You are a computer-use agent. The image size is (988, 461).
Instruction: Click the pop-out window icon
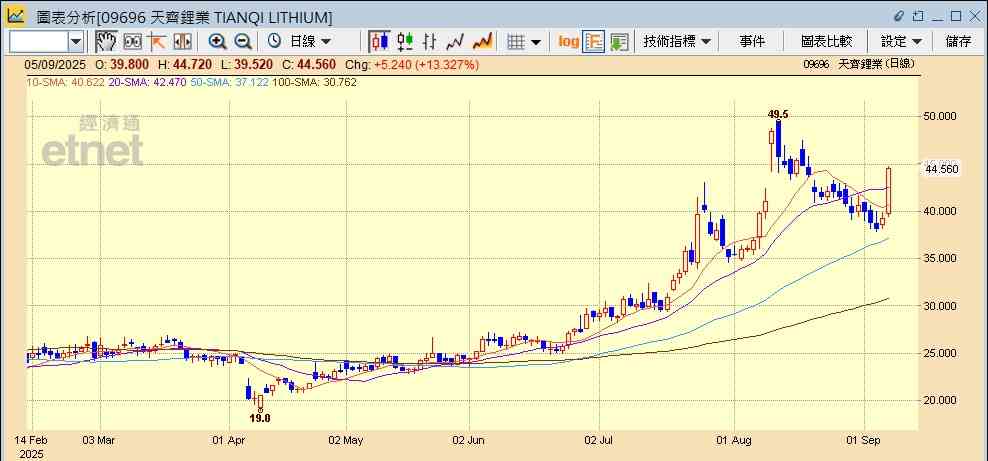[917, 16]
